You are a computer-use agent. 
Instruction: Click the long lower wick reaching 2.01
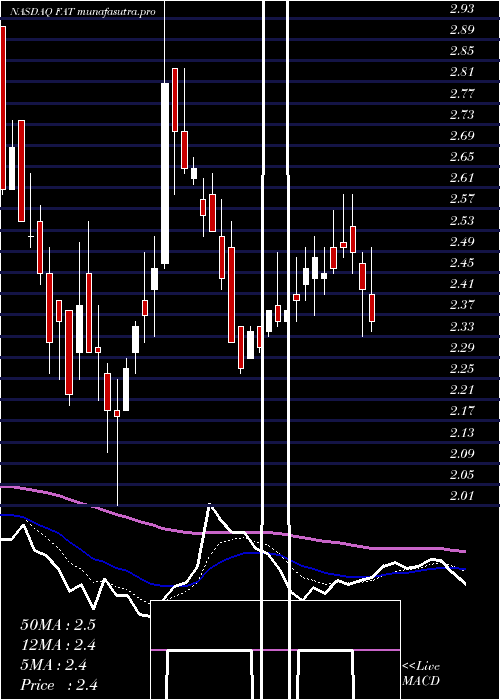(118, 461)
